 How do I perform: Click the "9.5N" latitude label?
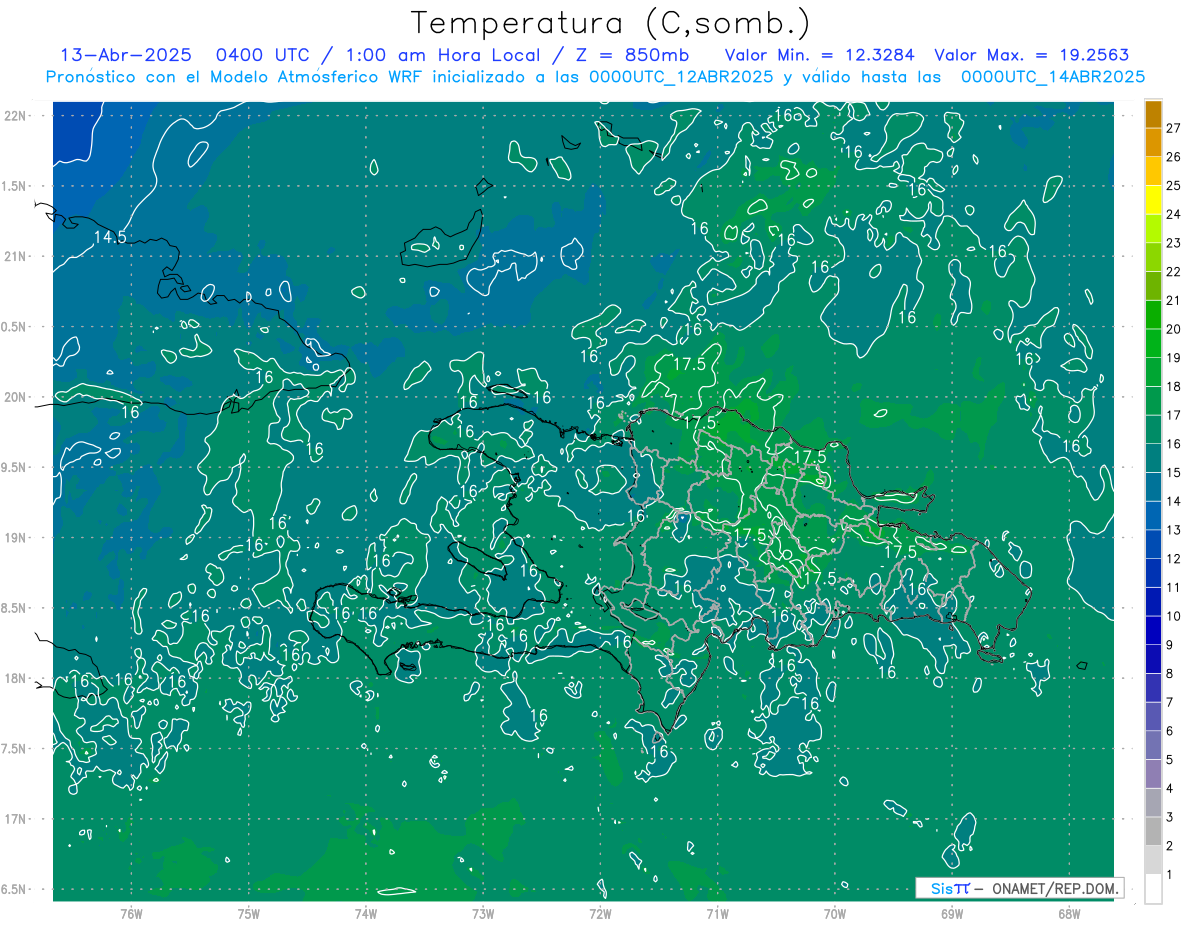tap(15, 467)
